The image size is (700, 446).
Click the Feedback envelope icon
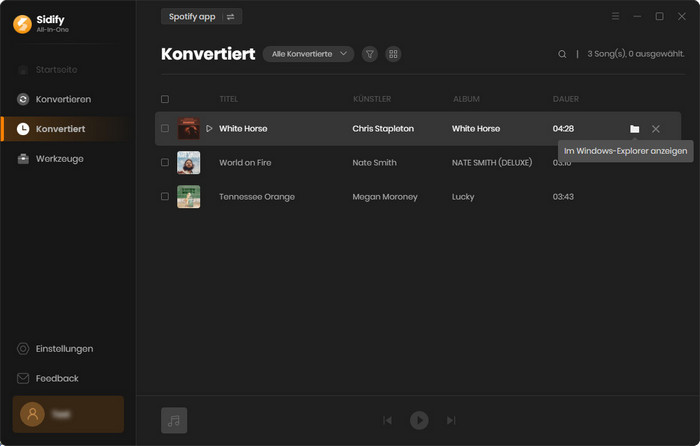(23, 379)
